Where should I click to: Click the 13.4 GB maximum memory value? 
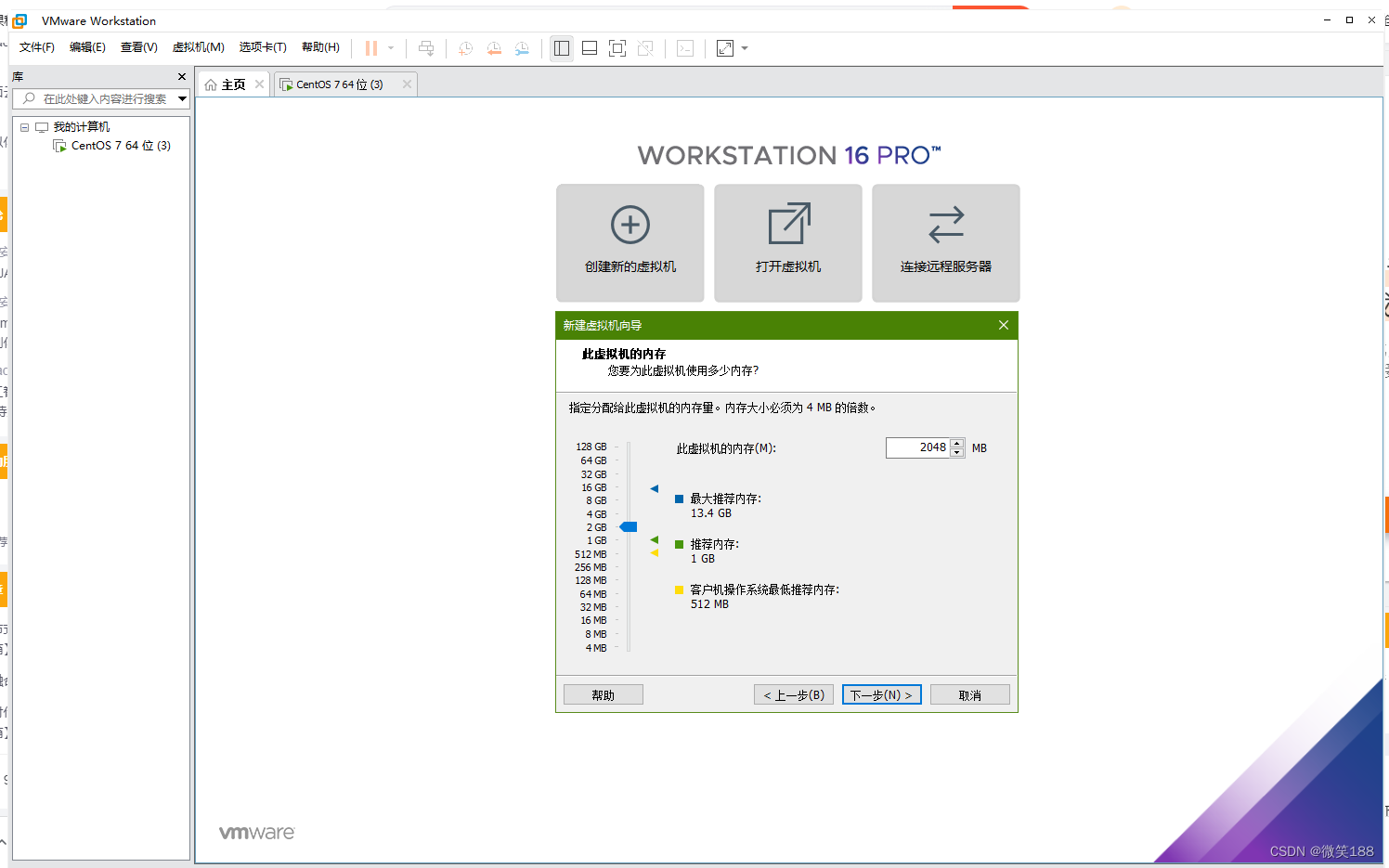tap(711, 513)
